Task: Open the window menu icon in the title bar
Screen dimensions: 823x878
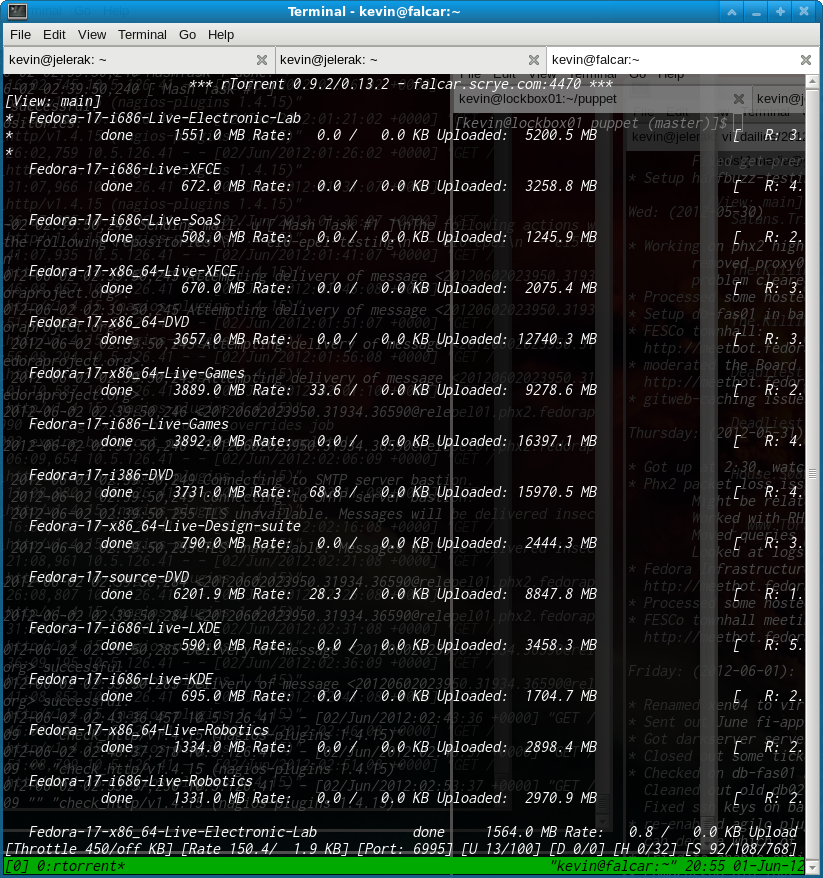Action: point(17,11)
